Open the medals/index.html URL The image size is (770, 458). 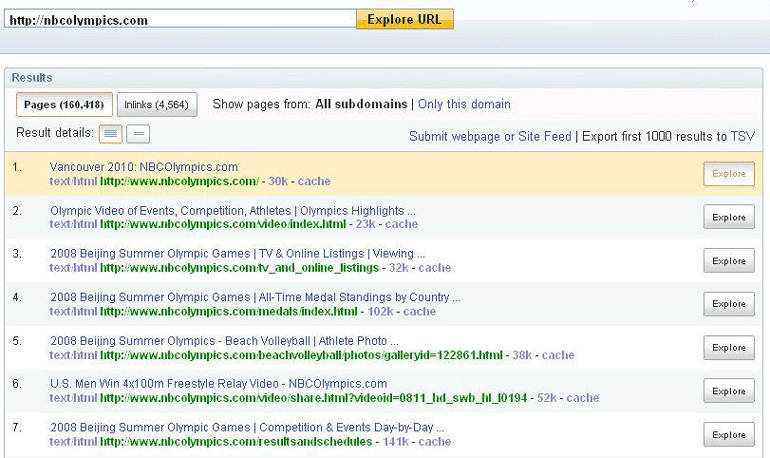[x=229, y=312]
